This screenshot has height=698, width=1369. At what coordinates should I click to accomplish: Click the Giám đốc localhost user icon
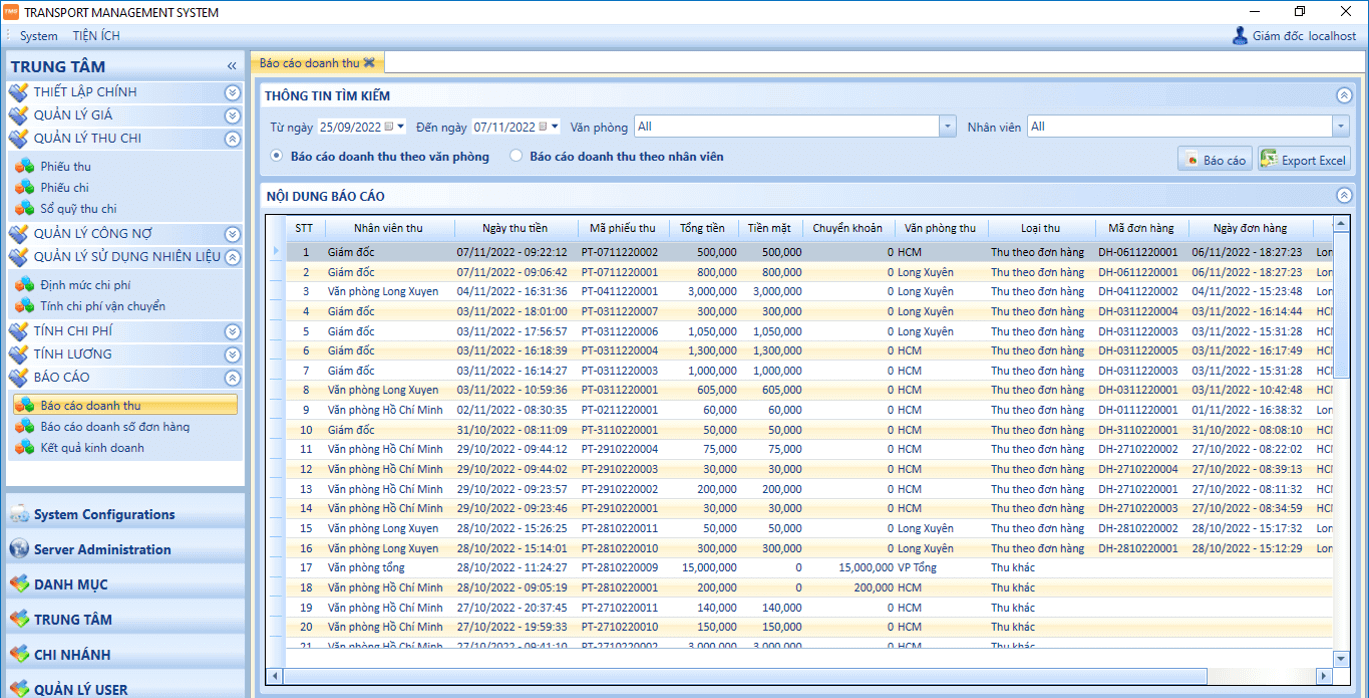coord(1240,36)
